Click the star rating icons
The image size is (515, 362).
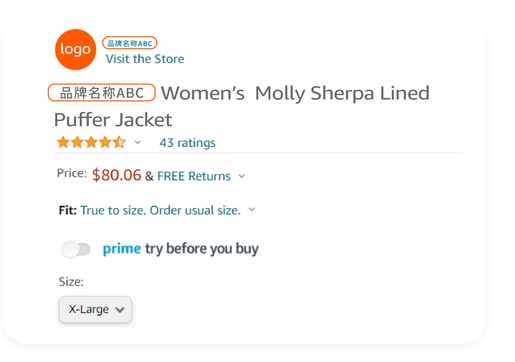(91, 142)
